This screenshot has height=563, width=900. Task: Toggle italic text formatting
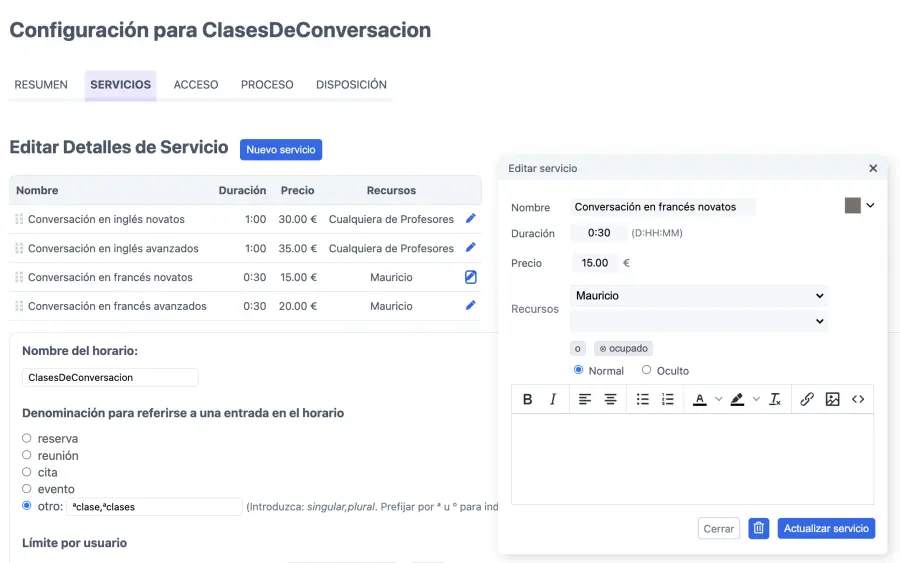(x=553, y=400)
